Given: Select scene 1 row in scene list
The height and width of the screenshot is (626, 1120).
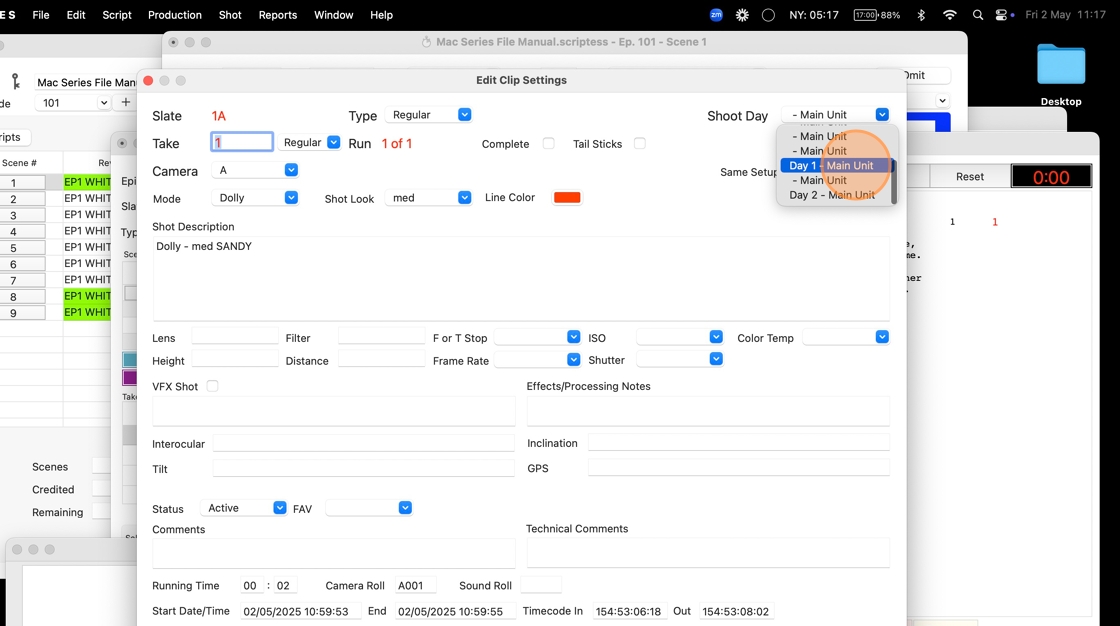Looking at the screenshot, I should point(55,182).
